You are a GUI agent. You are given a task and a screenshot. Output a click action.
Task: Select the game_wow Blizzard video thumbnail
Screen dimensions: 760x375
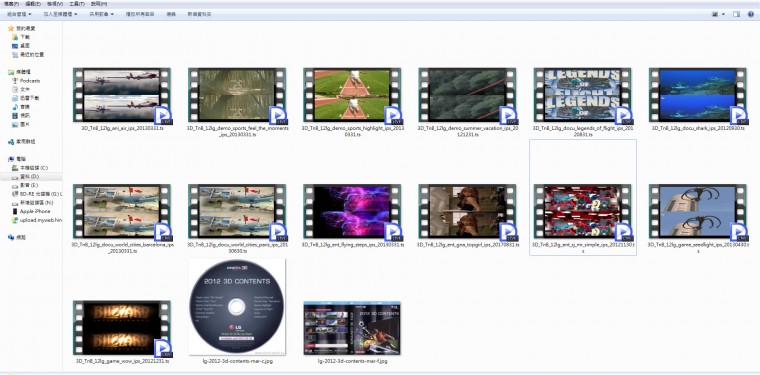(x=122, y=328)
